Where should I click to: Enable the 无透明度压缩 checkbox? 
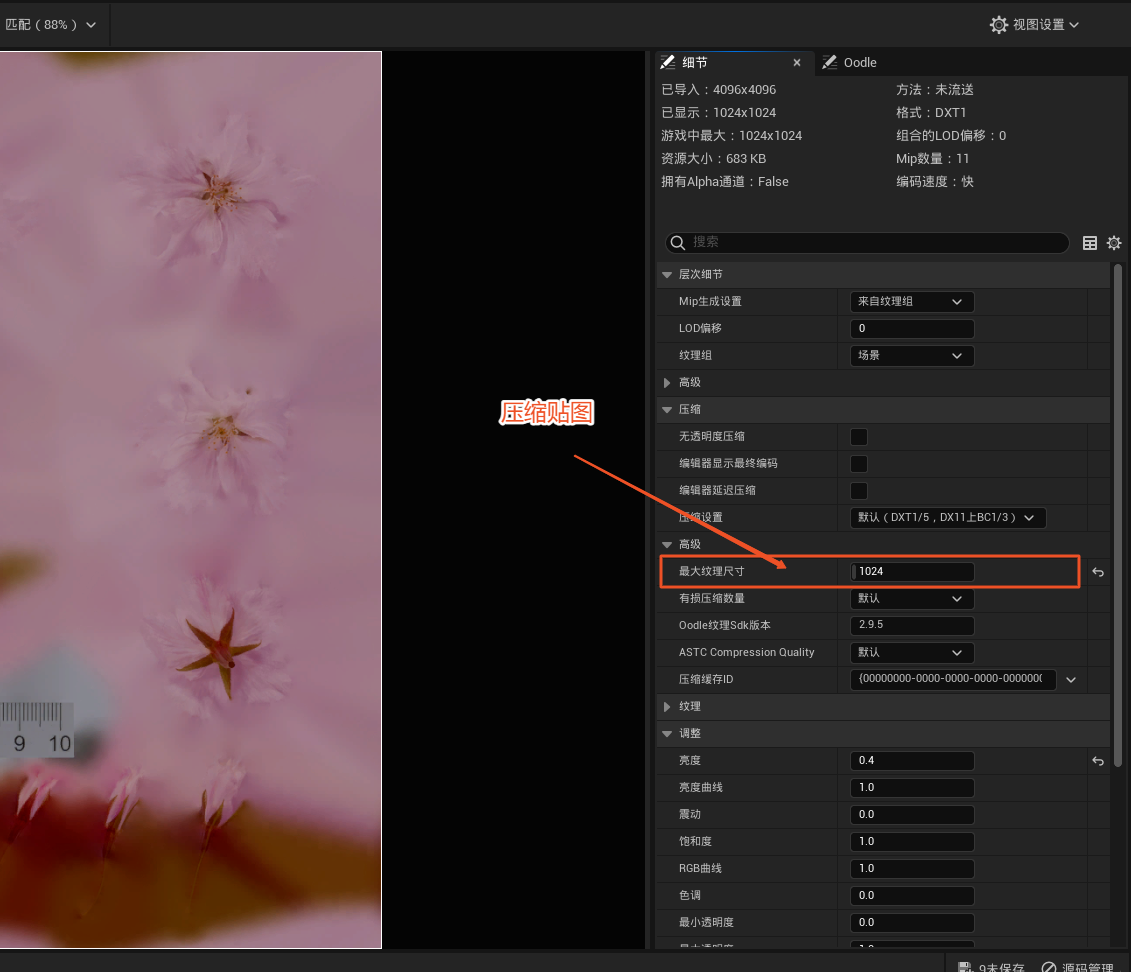click(858, 437)
